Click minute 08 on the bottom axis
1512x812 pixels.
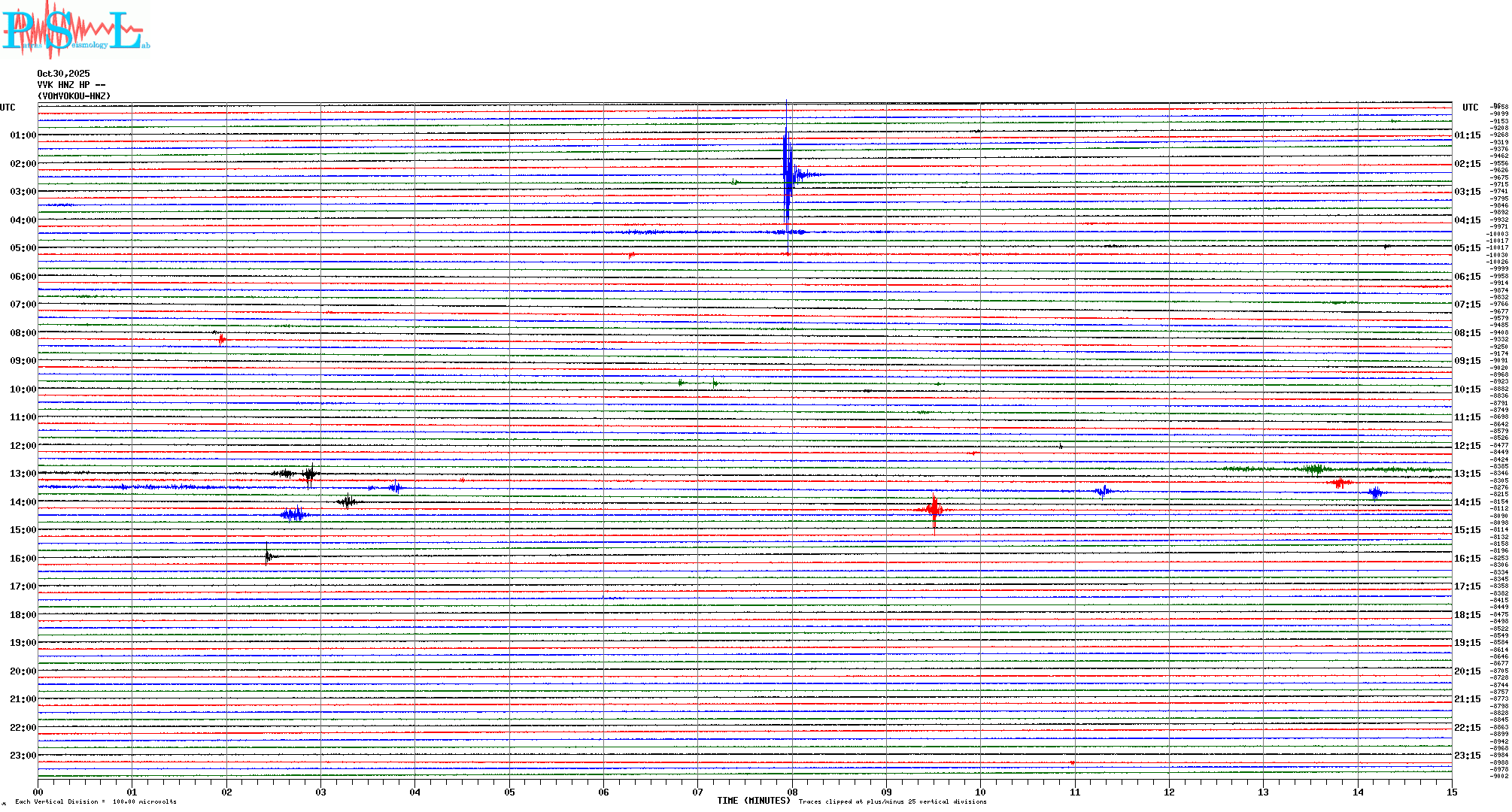point(792,792)
